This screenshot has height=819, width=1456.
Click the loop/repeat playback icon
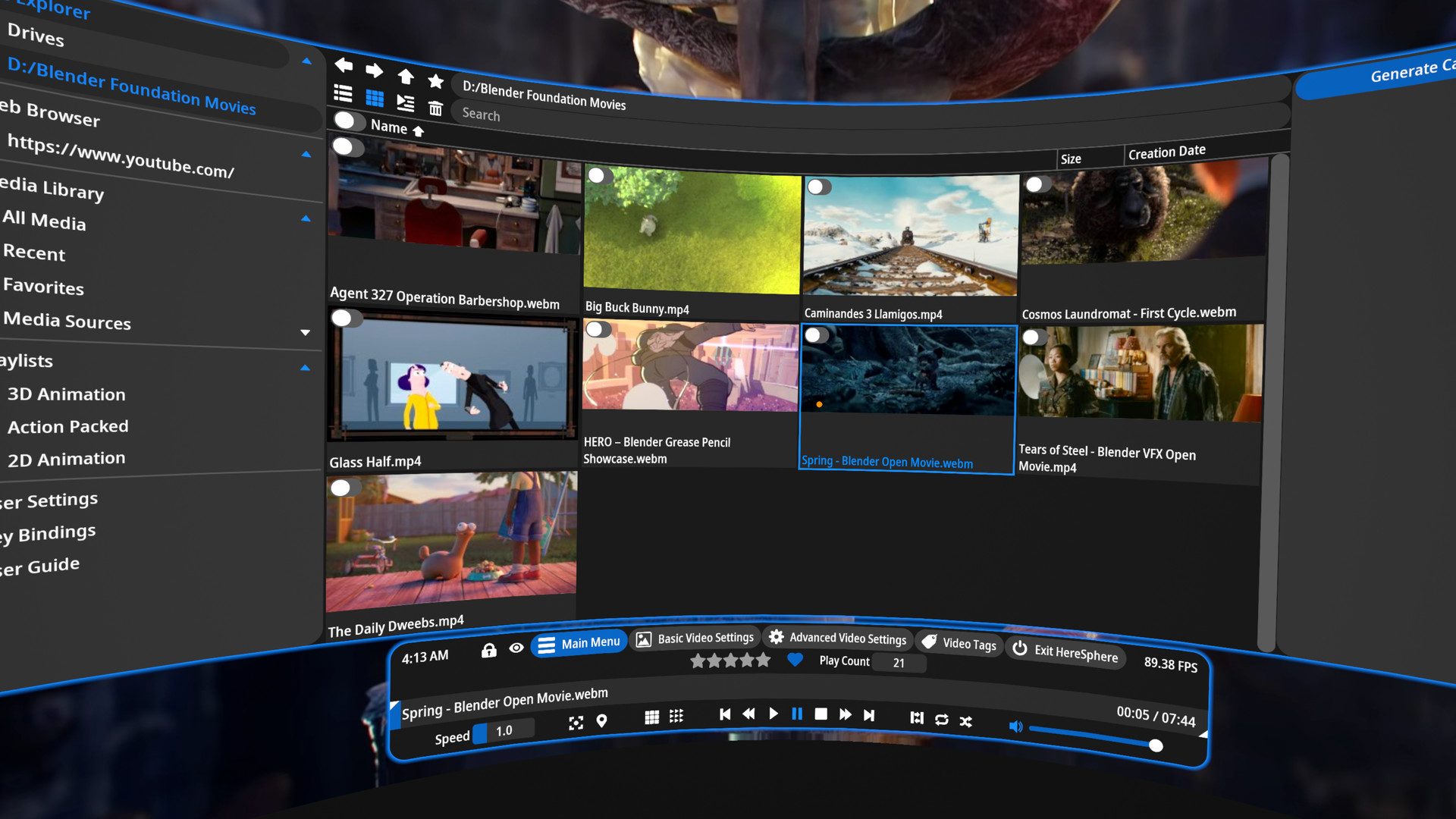(x=942, y=718)
